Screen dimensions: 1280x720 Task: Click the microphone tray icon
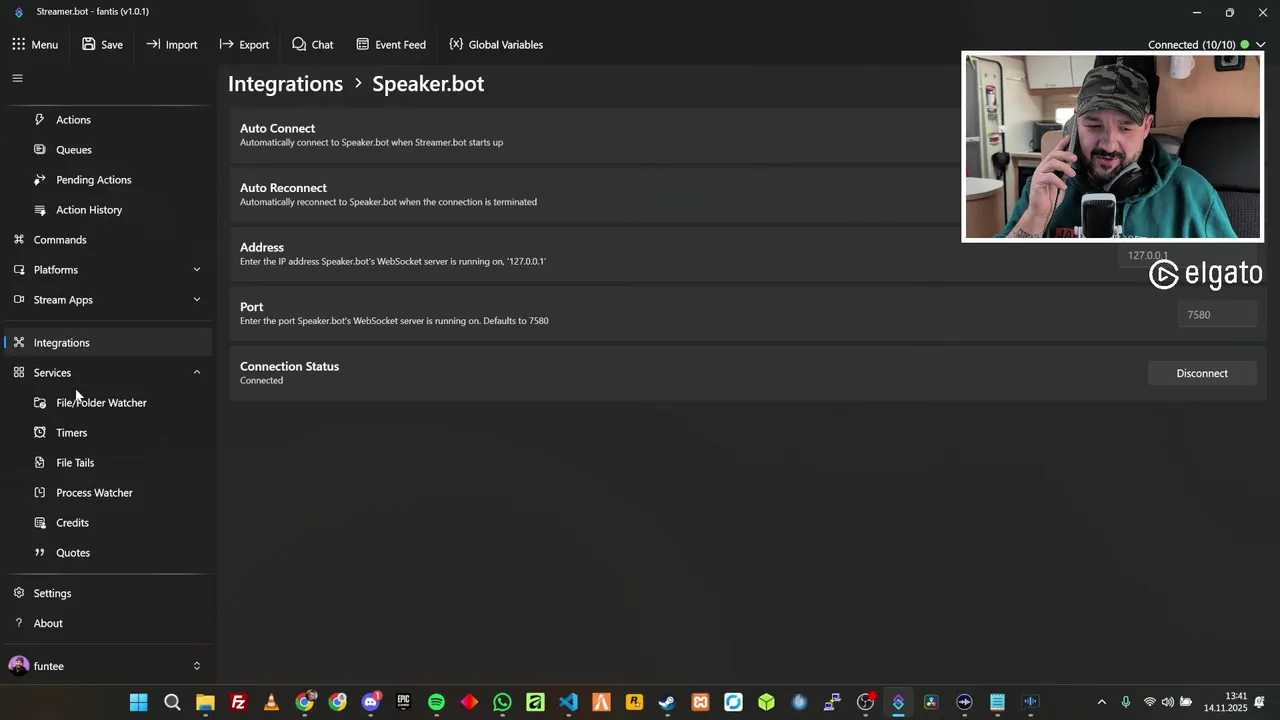point(1125,702)
